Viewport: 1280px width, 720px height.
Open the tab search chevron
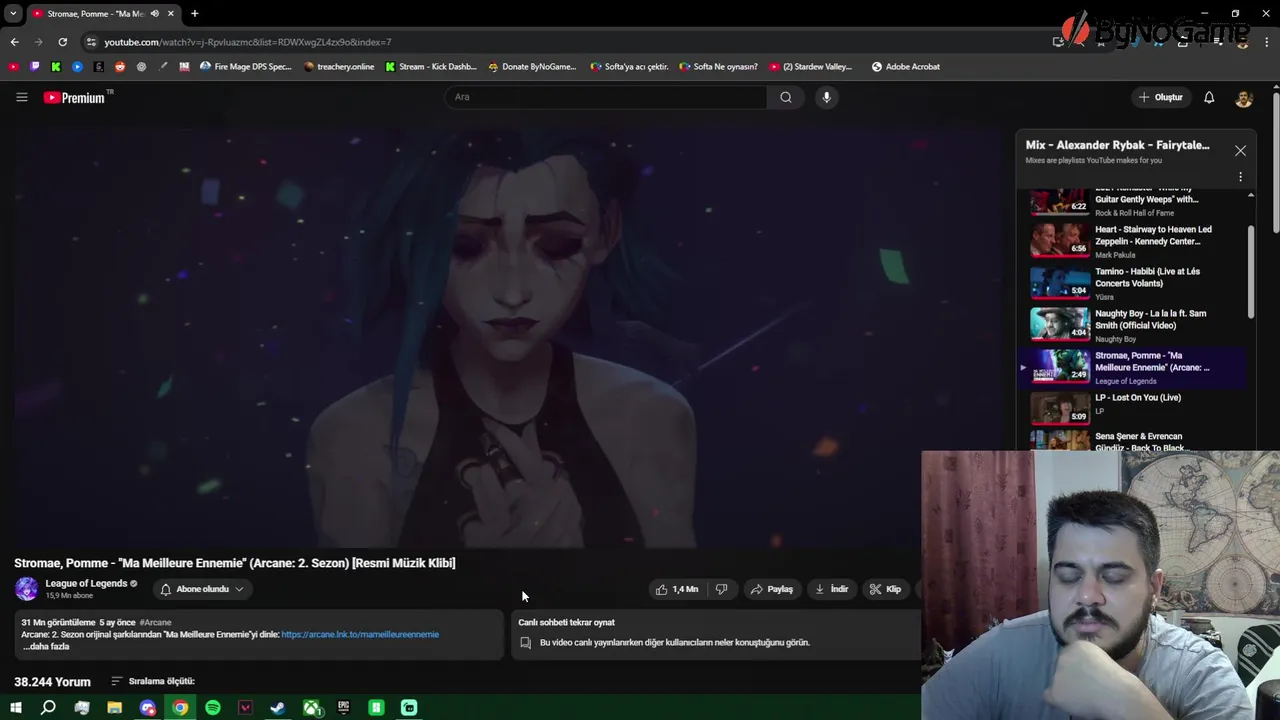pos(13,13)
